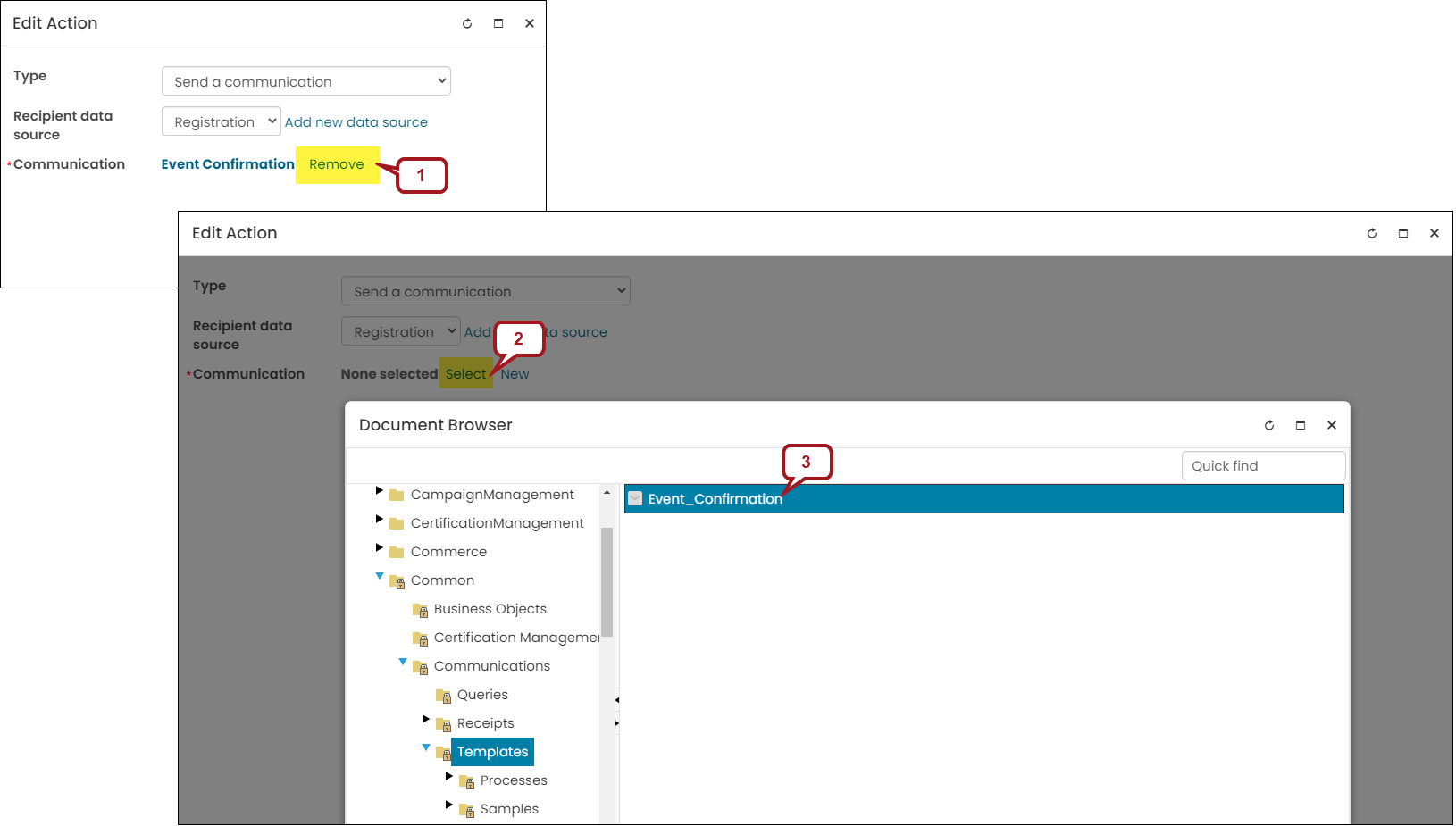Click the folder tree scrollbar thumb
This screenshot has width=1456, height=826.
(607, 582)
